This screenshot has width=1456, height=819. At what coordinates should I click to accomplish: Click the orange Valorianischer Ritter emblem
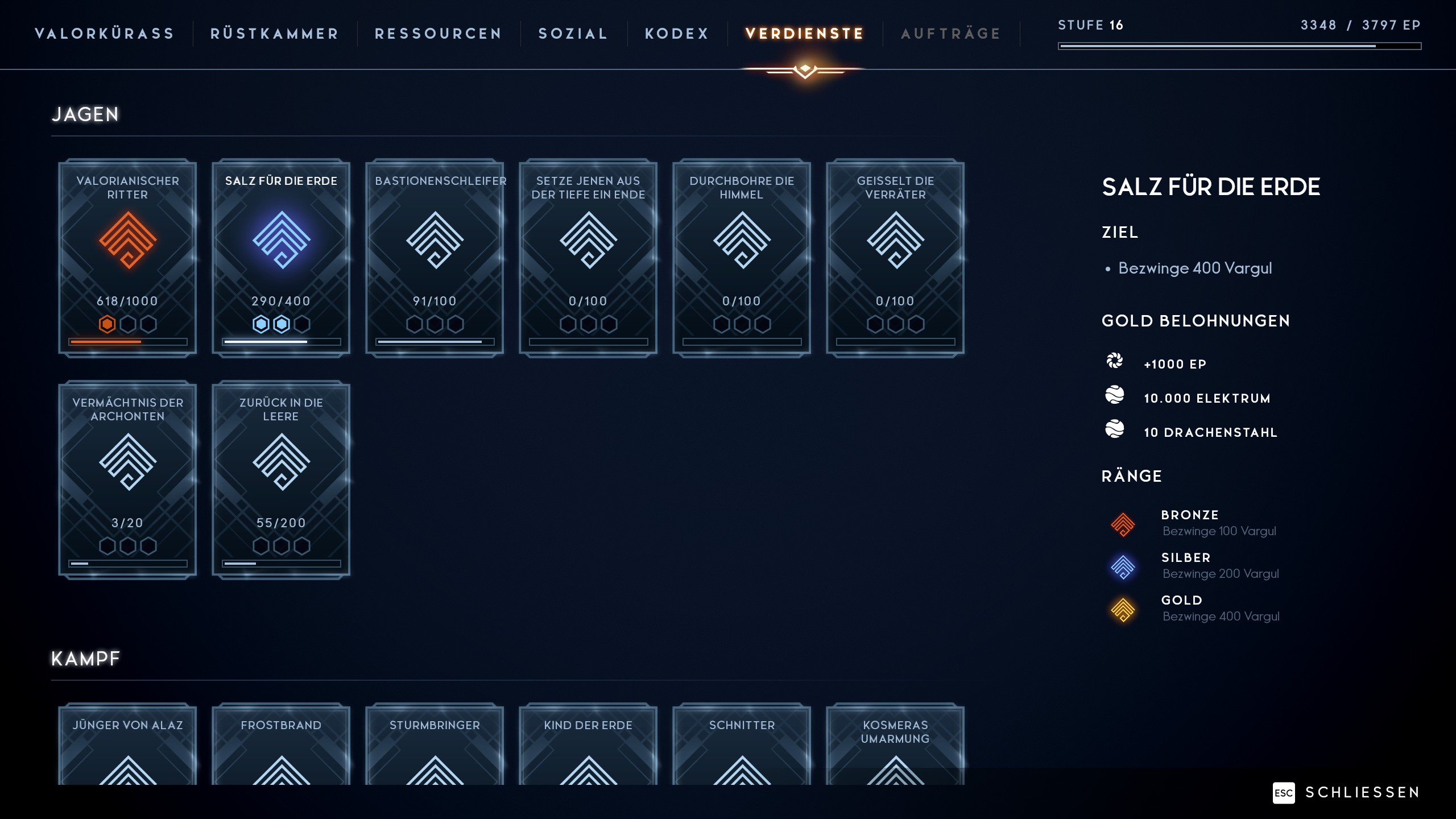(127, 239)
